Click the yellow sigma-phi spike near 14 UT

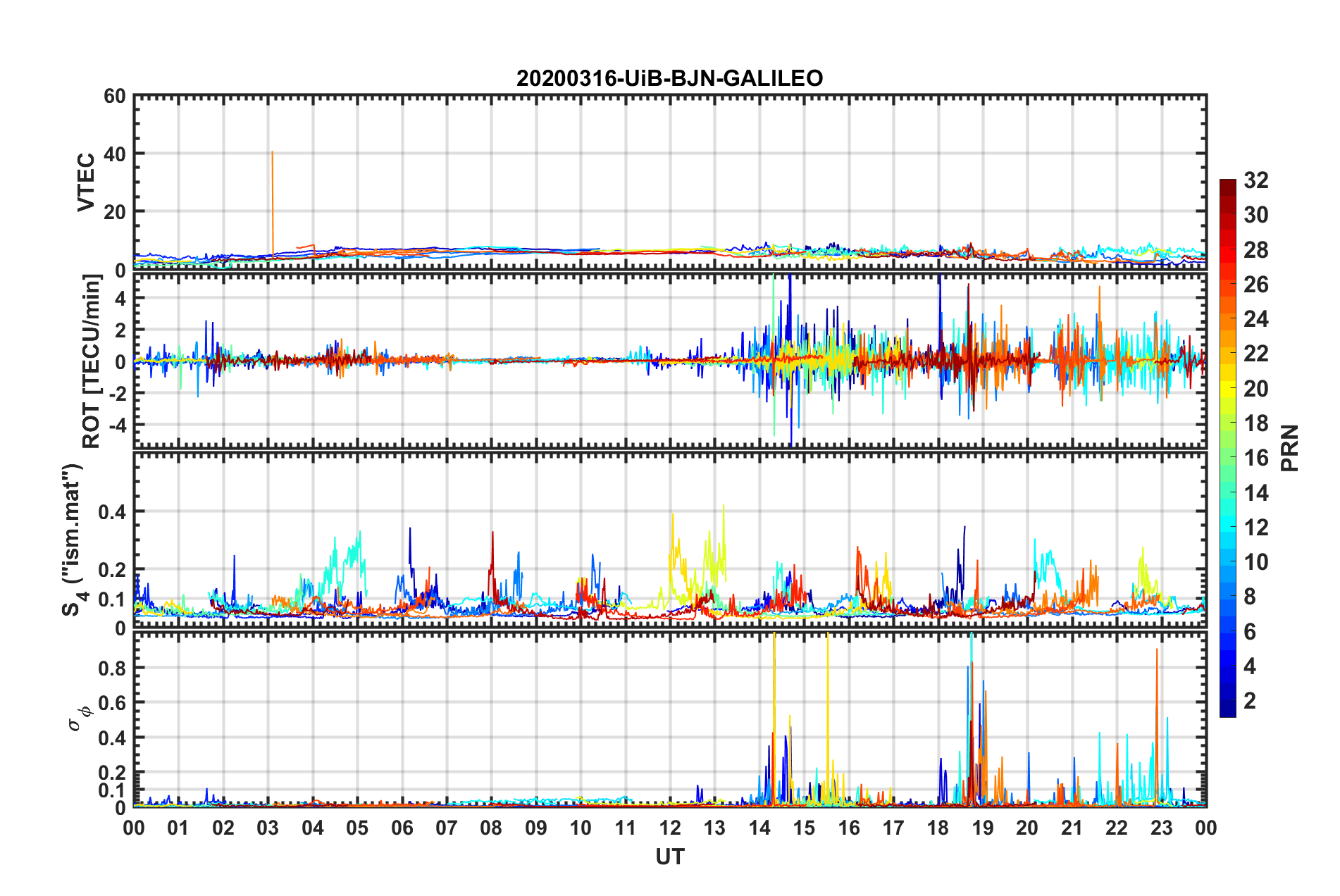tap(774, 718)
